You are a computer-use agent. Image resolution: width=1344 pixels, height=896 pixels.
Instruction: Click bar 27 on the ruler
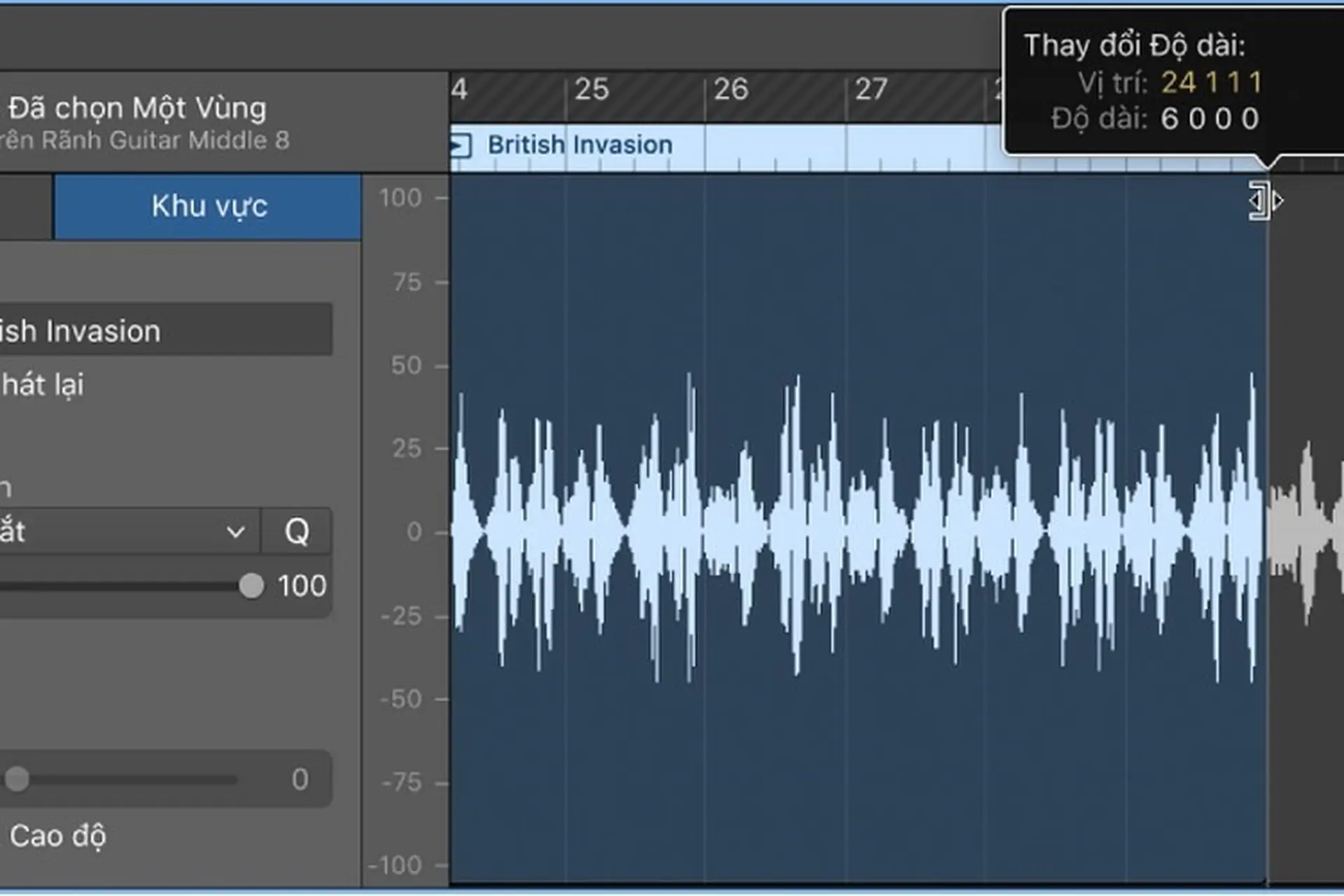pos(871,90)
